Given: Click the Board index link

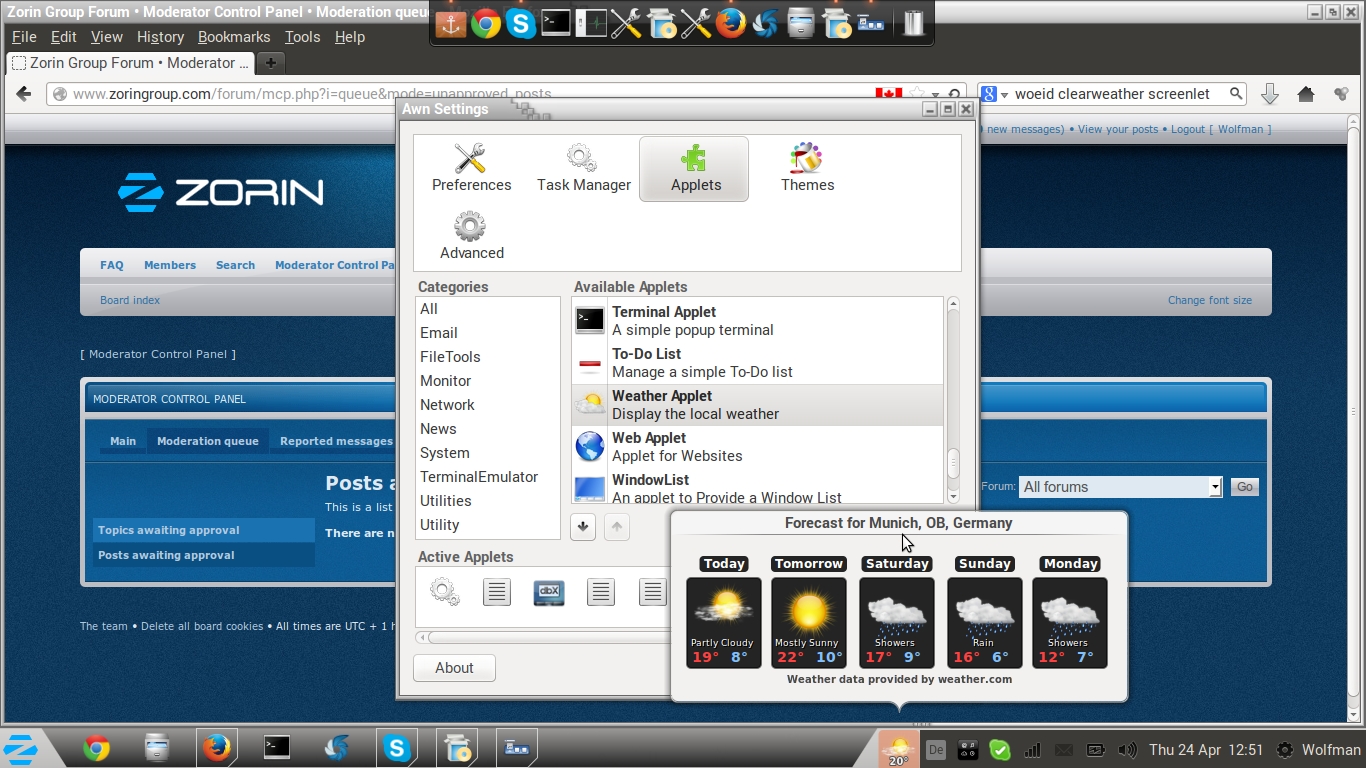Looking at the screenshot, I should pyautogui.click(x=130, y=300).
